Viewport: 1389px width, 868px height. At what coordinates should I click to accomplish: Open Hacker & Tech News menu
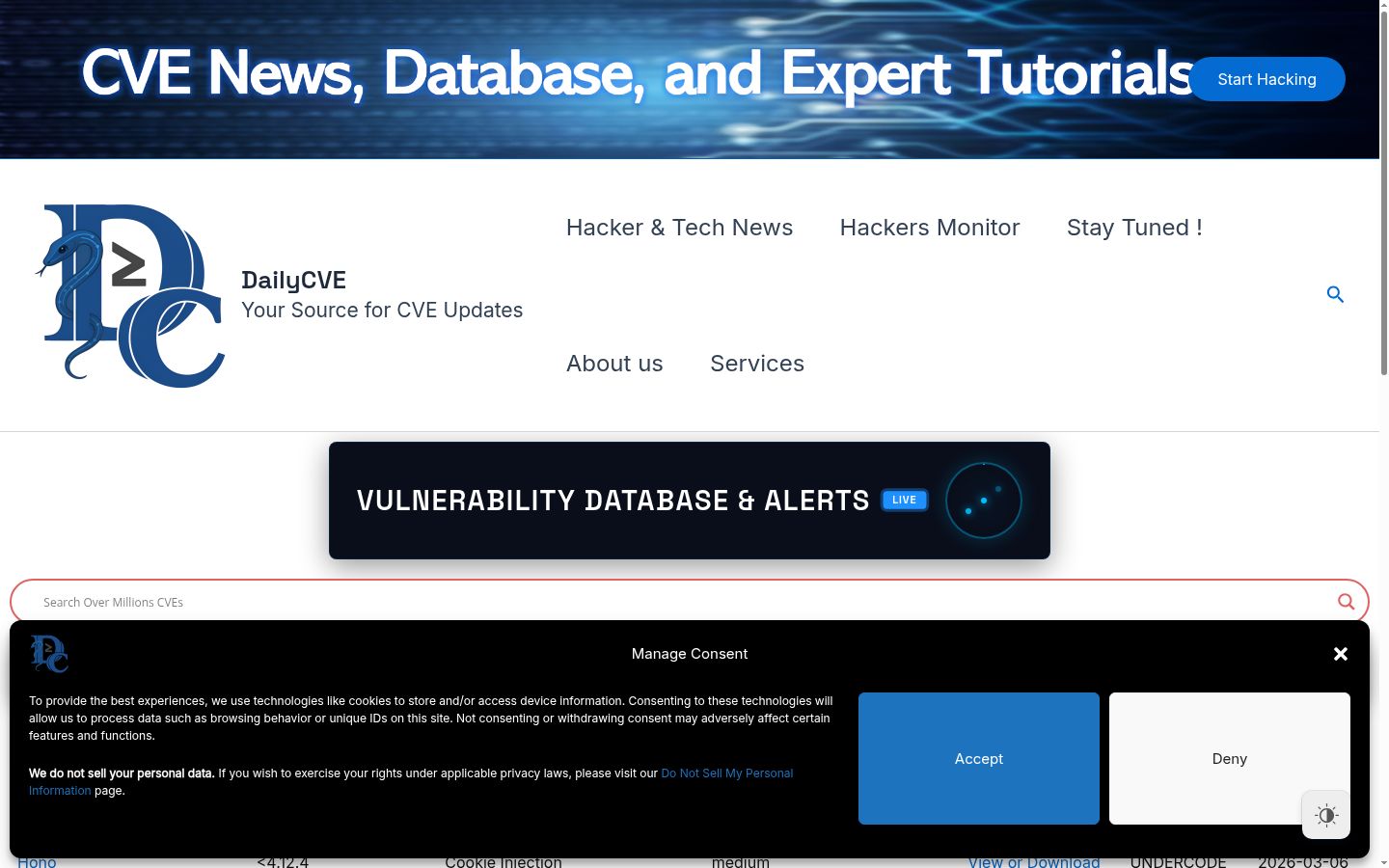(679, 228)
